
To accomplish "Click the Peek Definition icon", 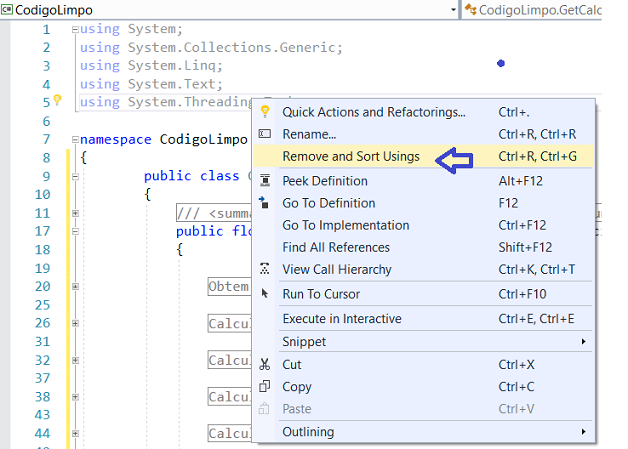I will tap(265, 181).
